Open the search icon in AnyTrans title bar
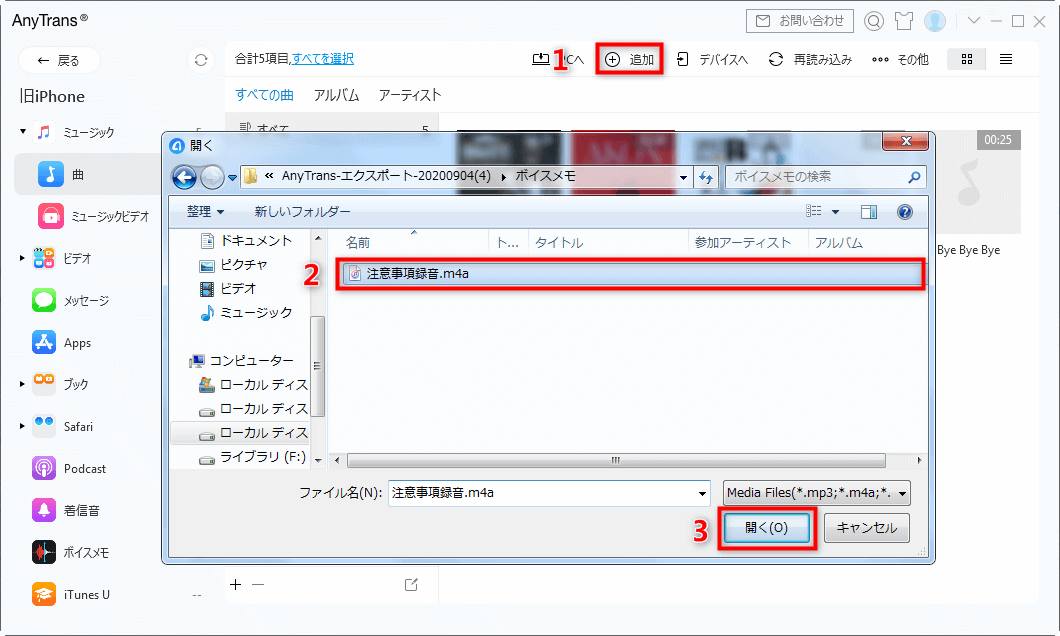This screenshot has width=1060, height=636. point(873,22)
